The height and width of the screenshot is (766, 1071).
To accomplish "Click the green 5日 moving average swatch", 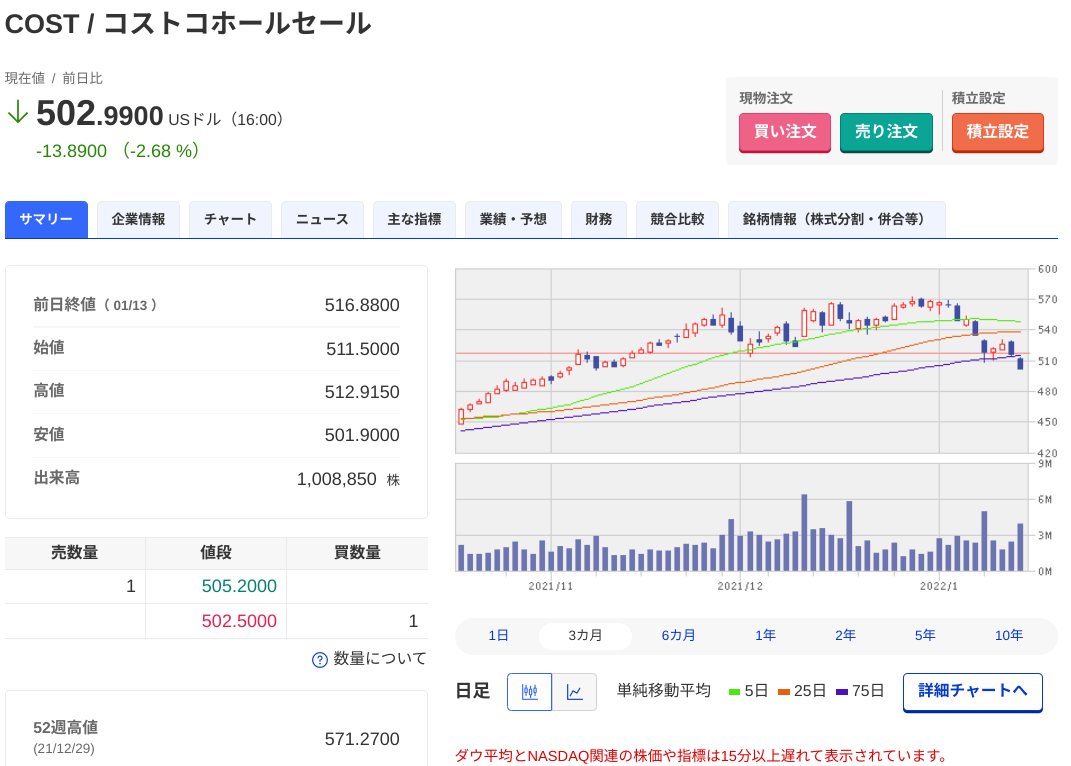I will click(x=735, y=692).
